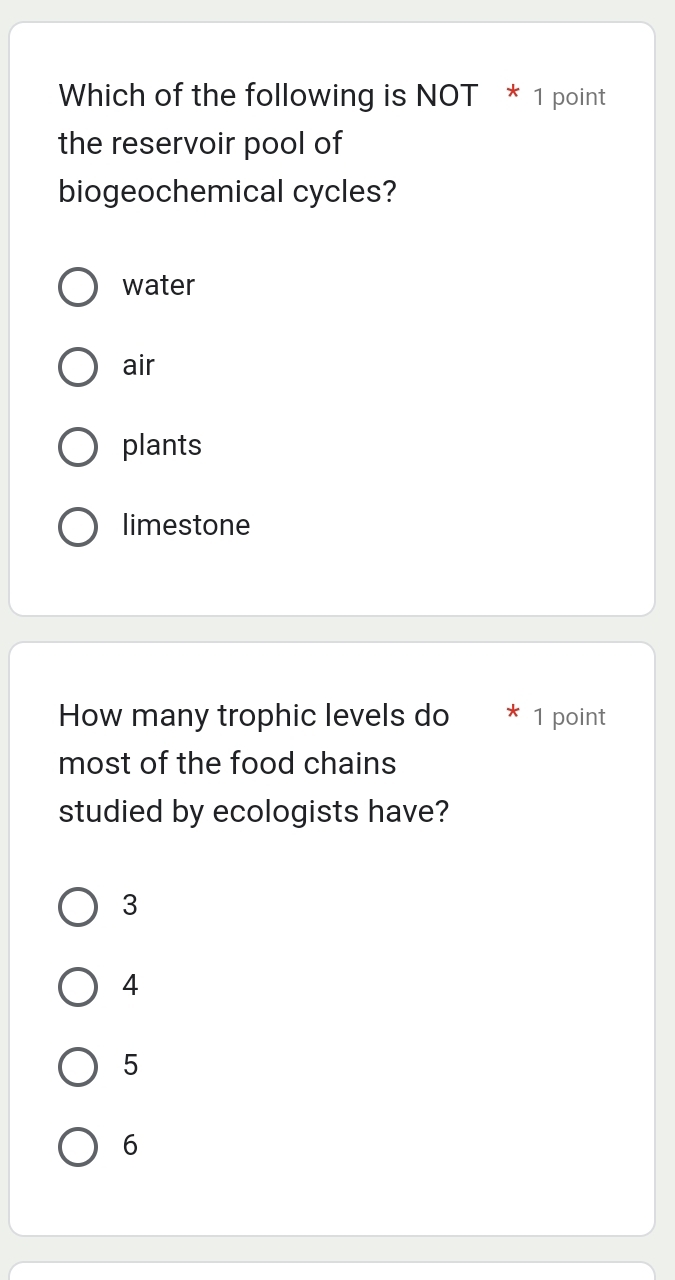Click the trophic levels question text
This screenshot has height=1280, width=675.
tap(254, 764)
